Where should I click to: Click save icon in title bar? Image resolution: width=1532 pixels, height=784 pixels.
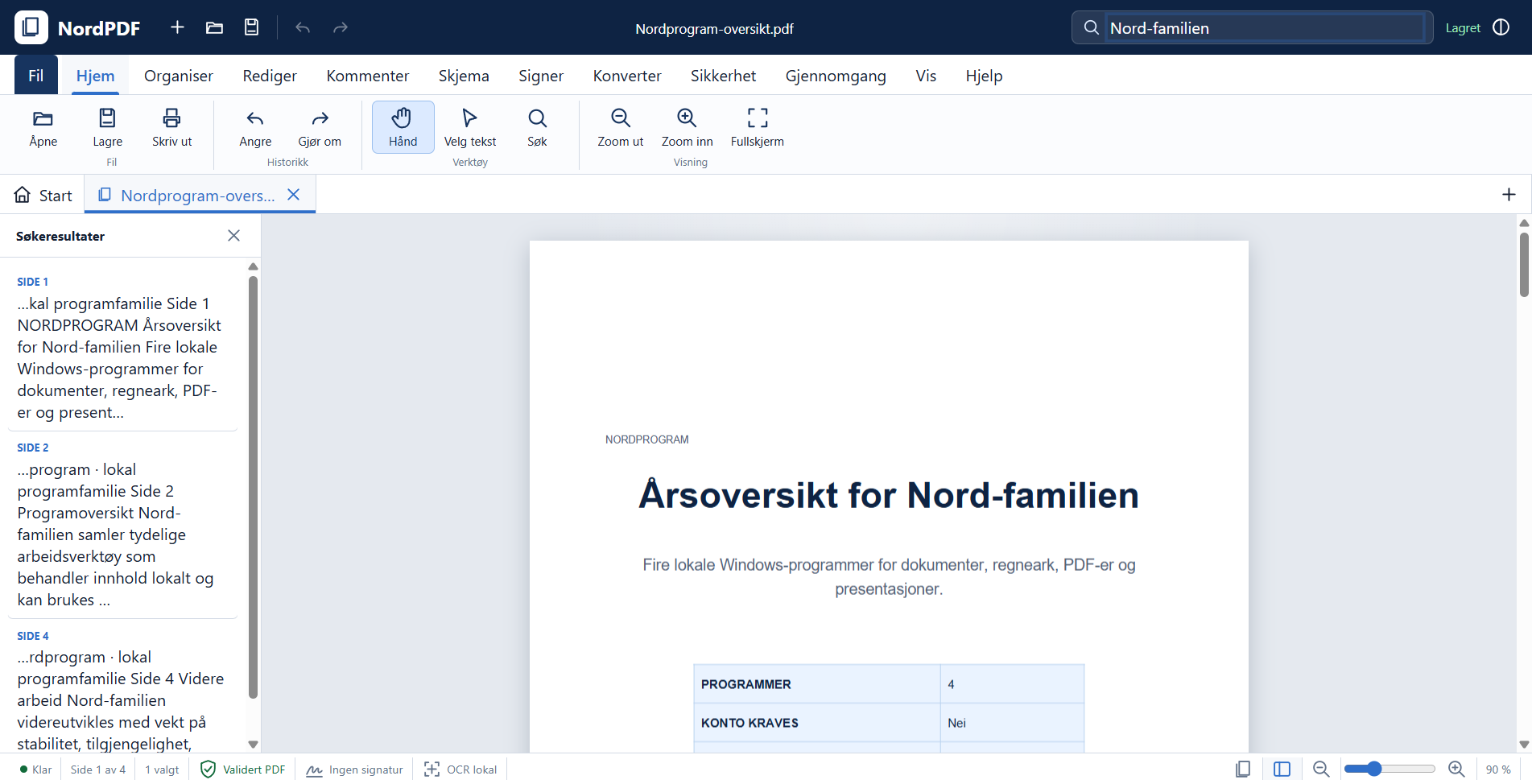[252, 27]
